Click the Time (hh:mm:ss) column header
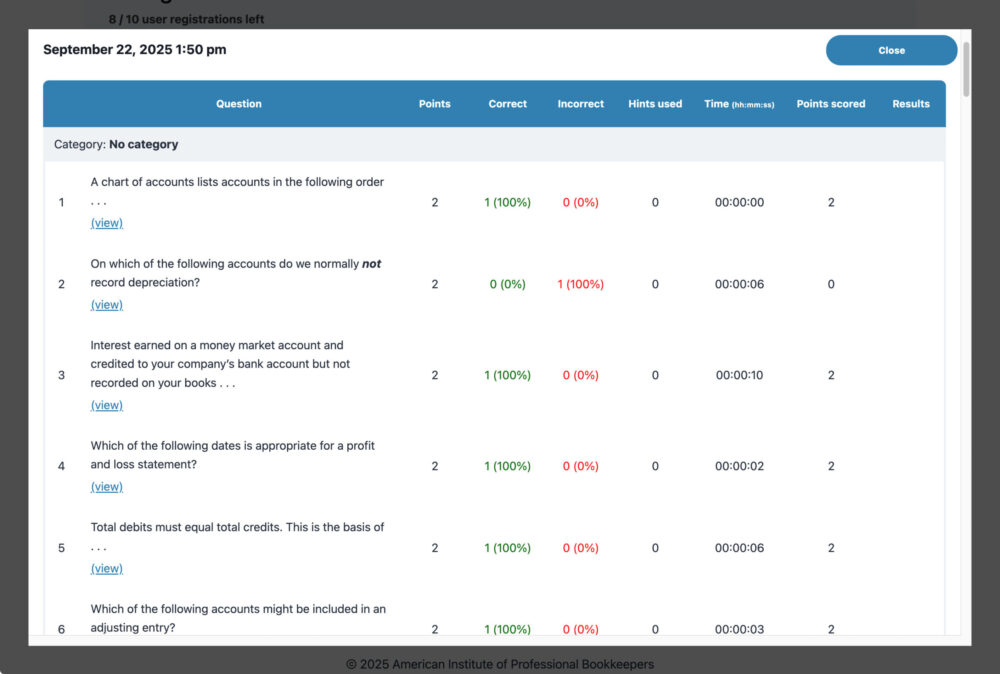This screenshot has width=1000, height=674. (739, 104)
